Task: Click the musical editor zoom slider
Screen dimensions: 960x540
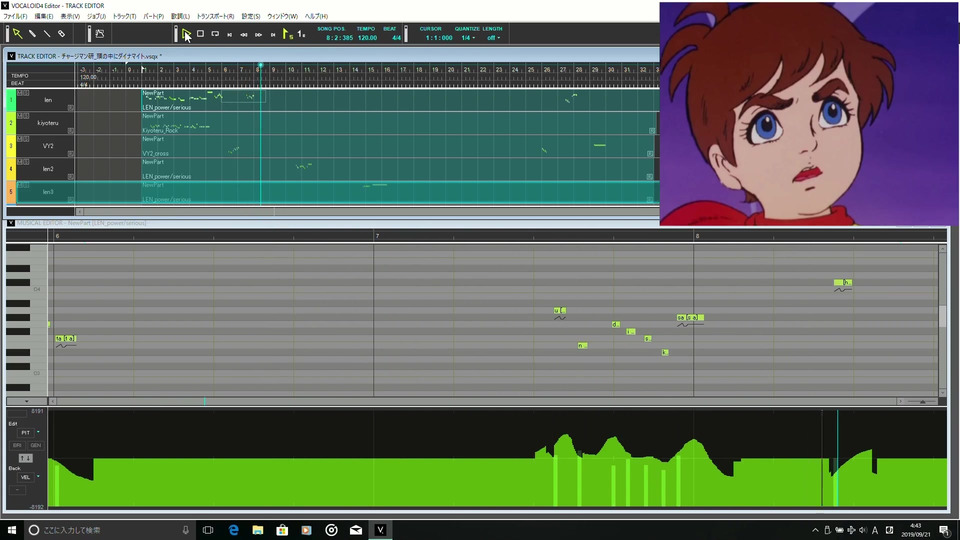Action: click(x=921, y=402)
